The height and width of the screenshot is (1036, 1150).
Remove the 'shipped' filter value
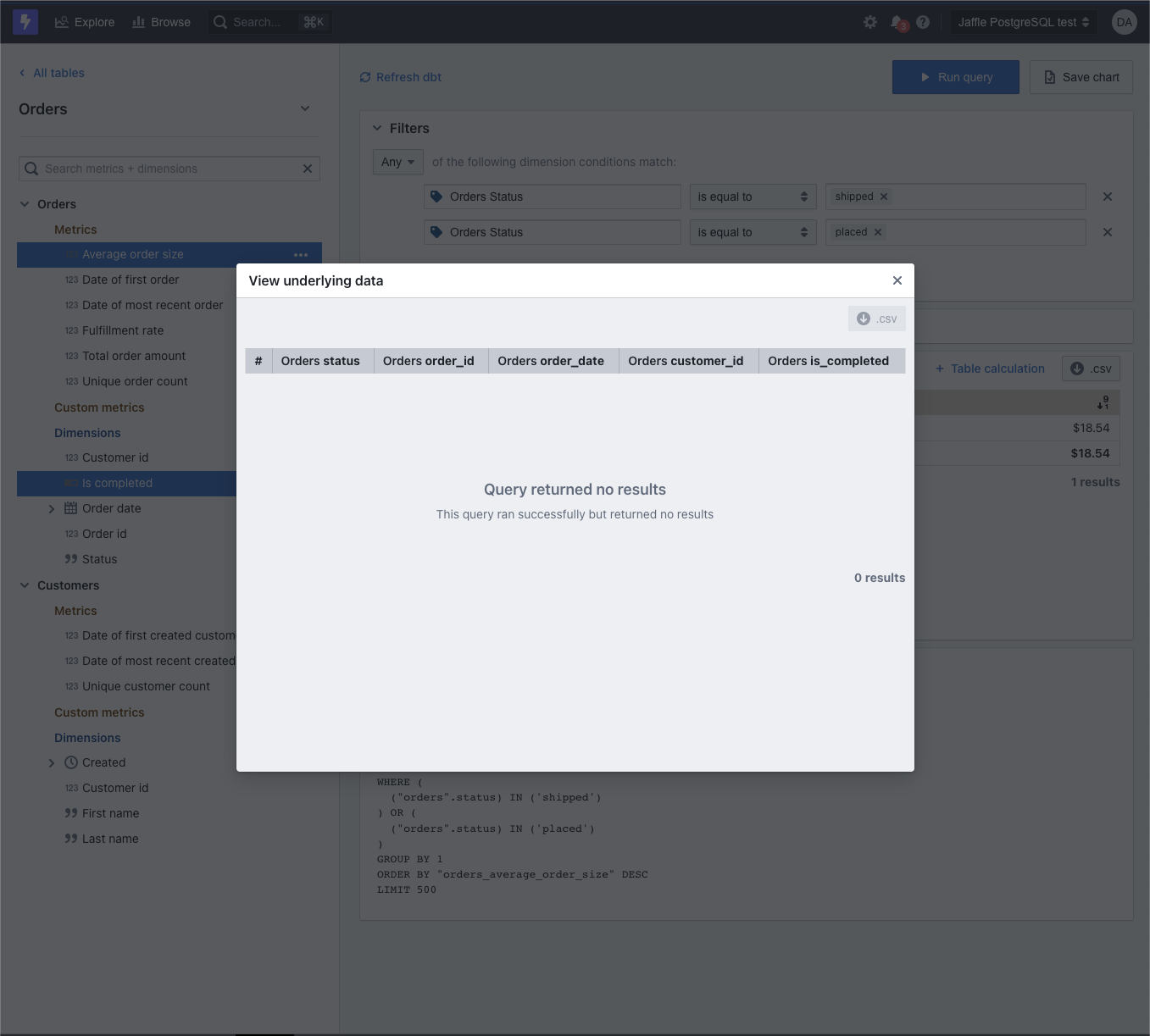(x=883, y=196)
